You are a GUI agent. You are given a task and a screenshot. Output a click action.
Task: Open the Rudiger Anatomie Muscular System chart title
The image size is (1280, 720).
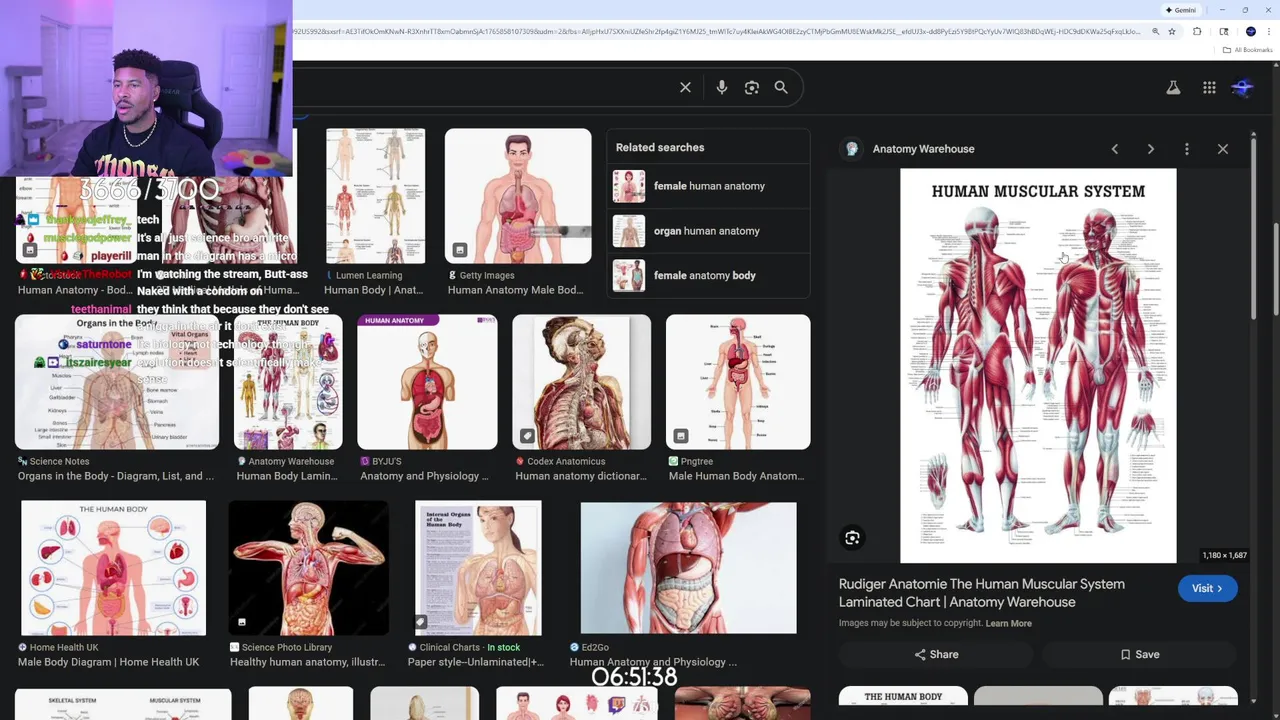pos(982,593)
